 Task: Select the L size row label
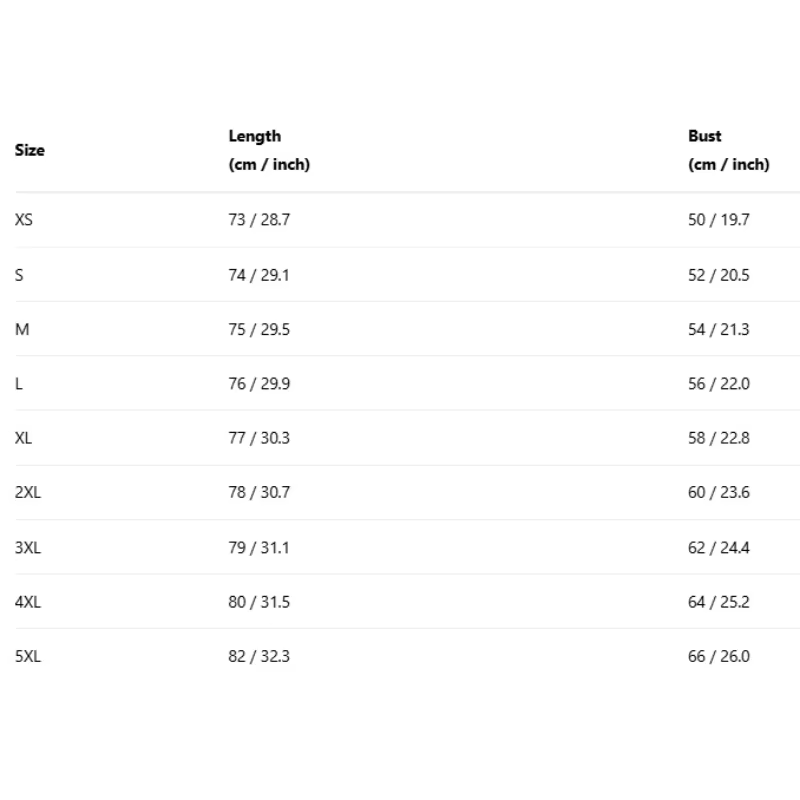[x=18, y=384]
